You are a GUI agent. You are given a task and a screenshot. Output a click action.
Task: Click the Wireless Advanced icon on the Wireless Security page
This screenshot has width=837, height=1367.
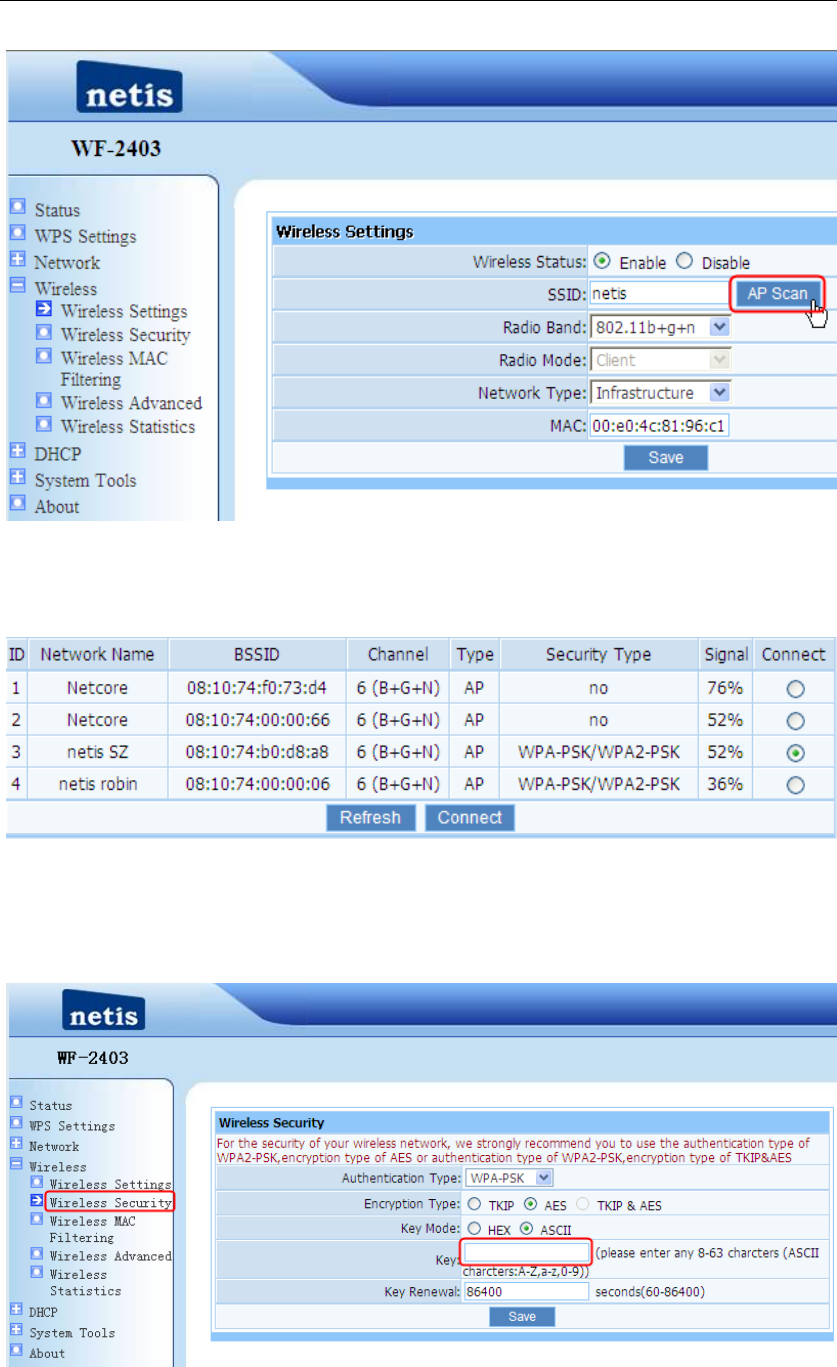pos(38,1255)
